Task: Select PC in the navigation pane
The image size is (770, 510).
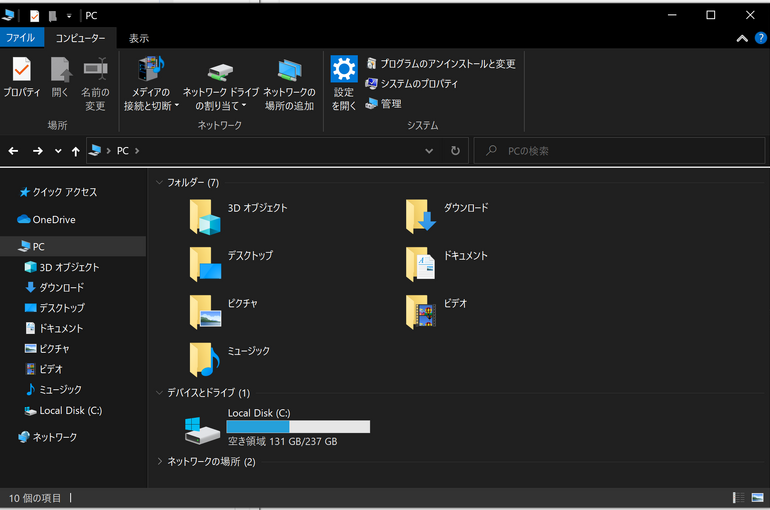Action: click(73, 246)
